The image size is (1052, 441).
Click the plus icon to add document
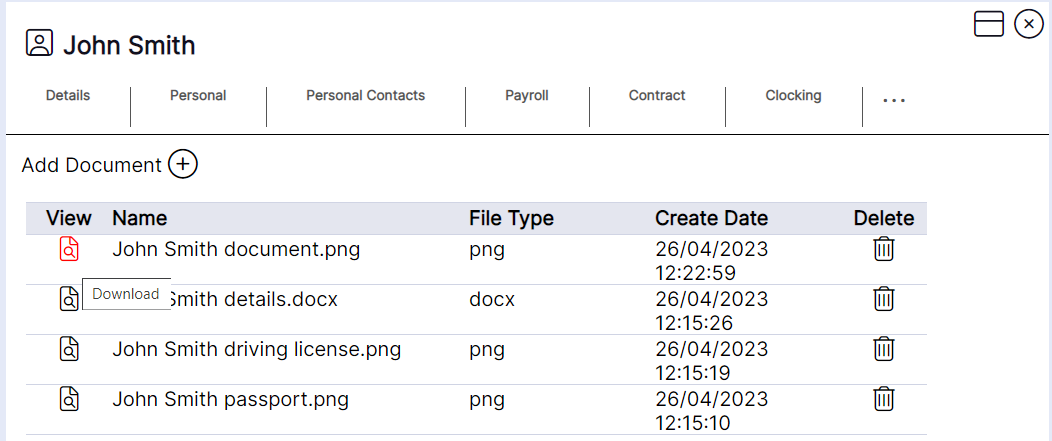click(x=183, y=164)
